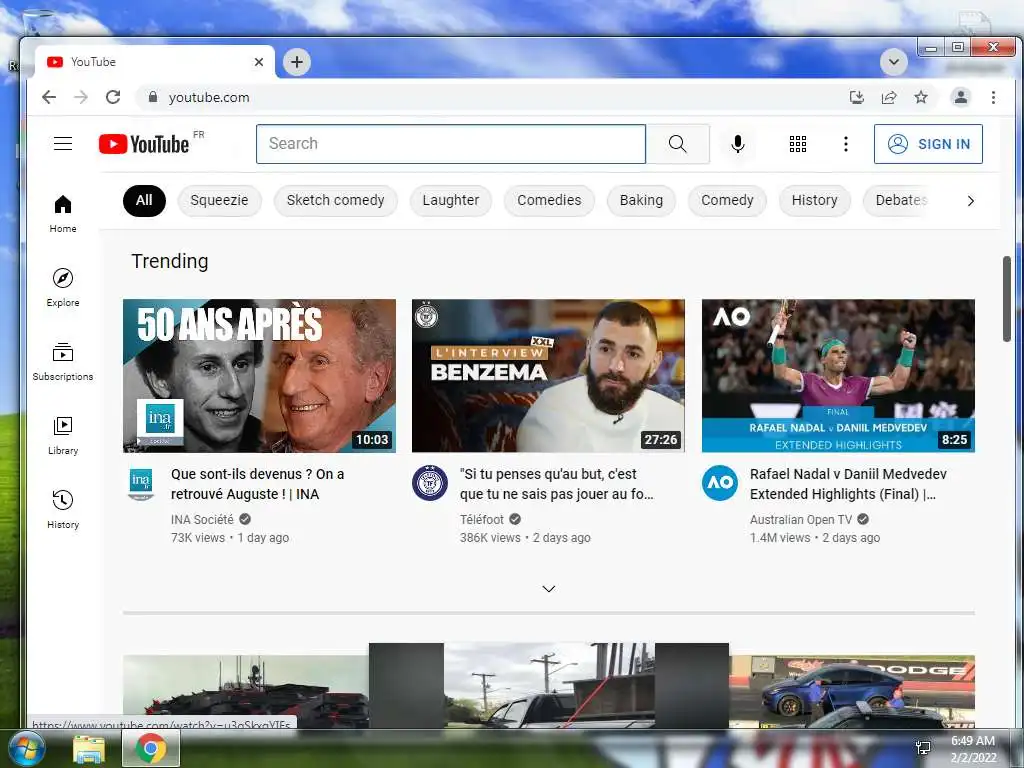Image resolution: width=1024 pixels, height=768 pixels.
Task: Open the YouTube apps grid icon
Action: [x=798, y=144]
